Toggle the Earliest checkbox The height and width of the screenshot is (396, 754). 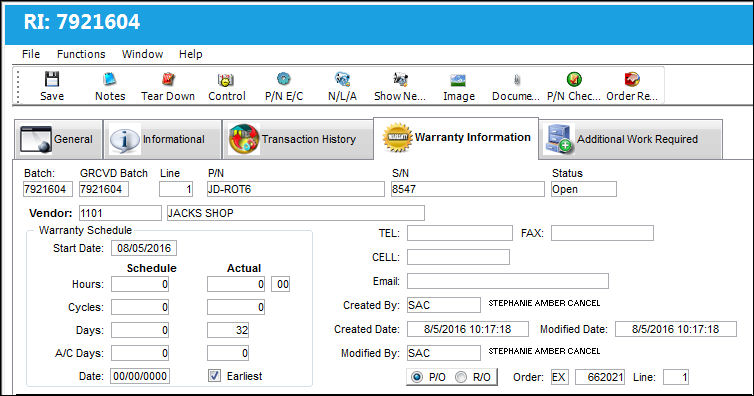pyautogui.click(x=214, y=375)
